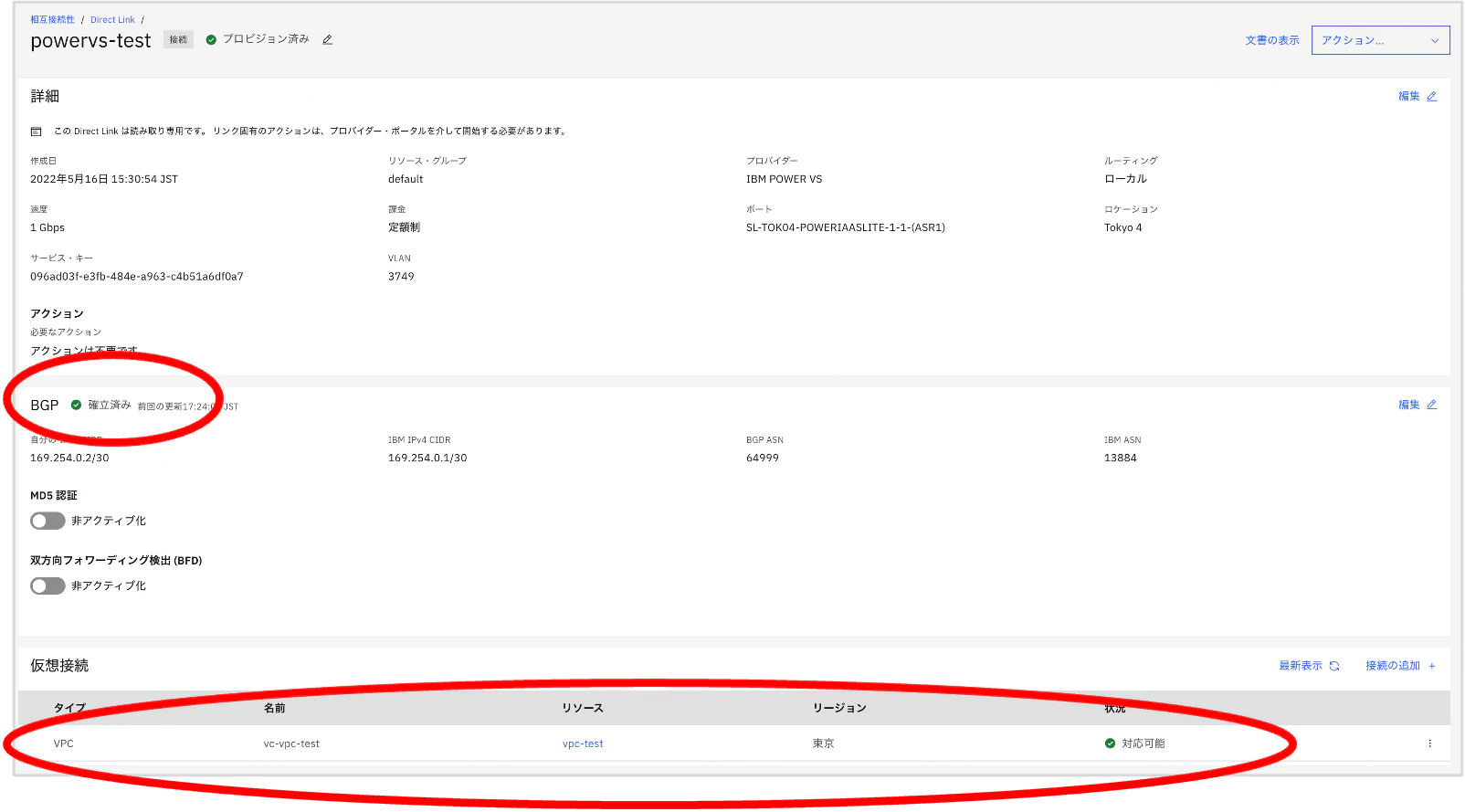1465x812 pixels.
Task: Click the 東京 region cell
Action: (x=823, y=743)
